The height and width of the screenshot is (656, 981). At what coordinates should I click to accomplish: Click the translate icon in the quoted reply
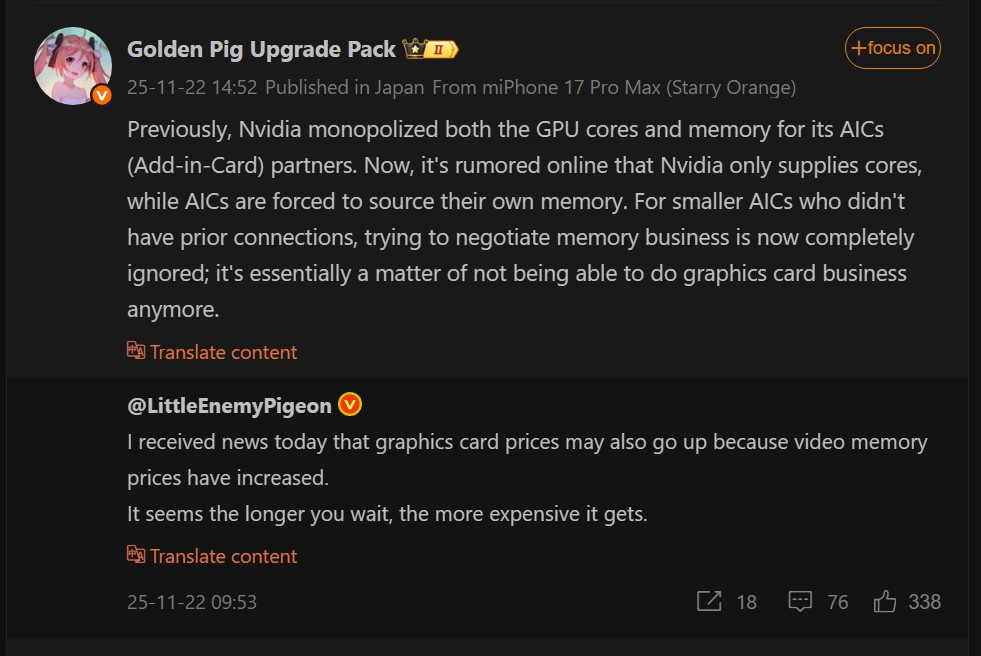tap(136, 556)
